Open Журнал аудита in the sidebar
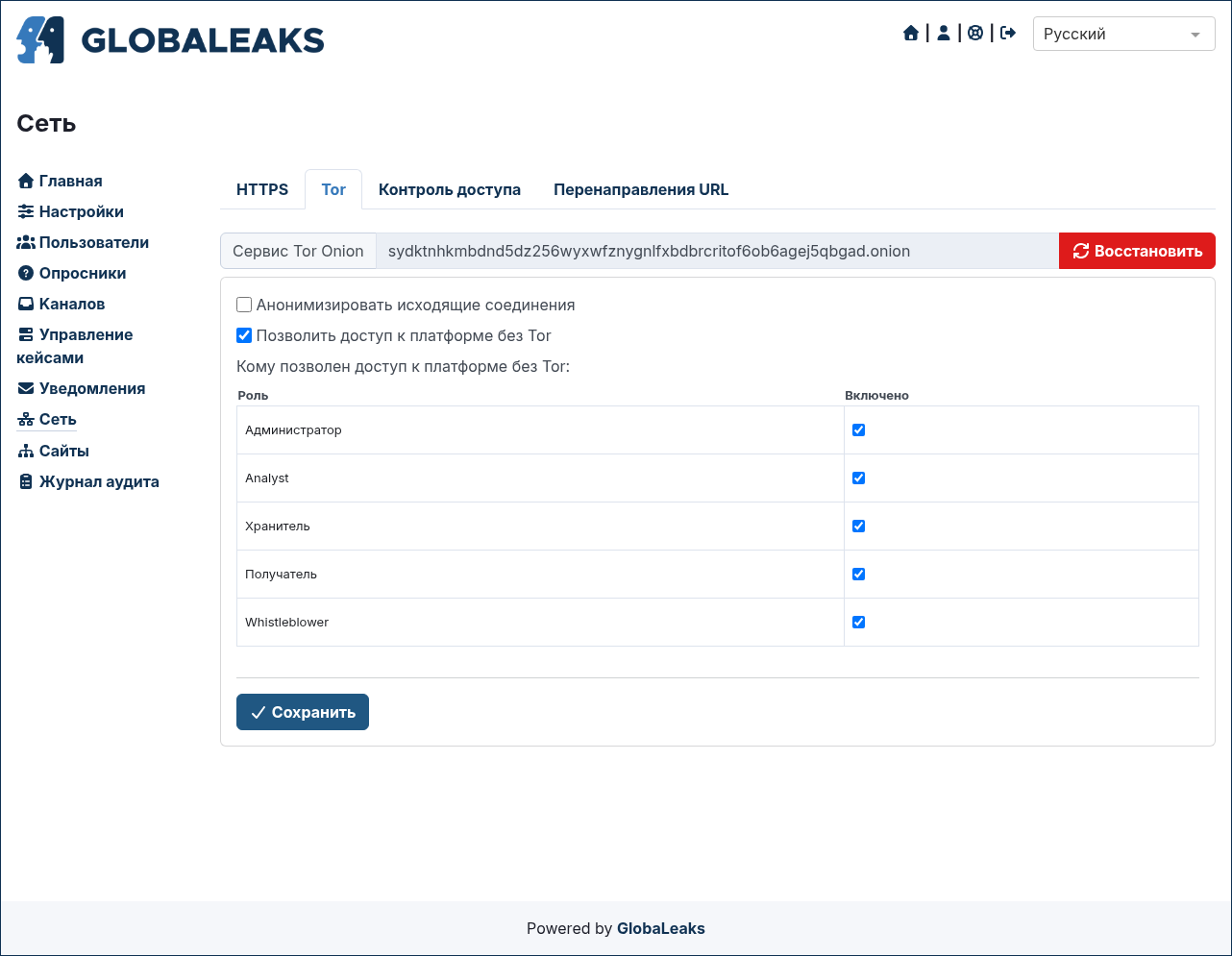The width and height of the screenshot is (1232, 956). click(99, 481)
